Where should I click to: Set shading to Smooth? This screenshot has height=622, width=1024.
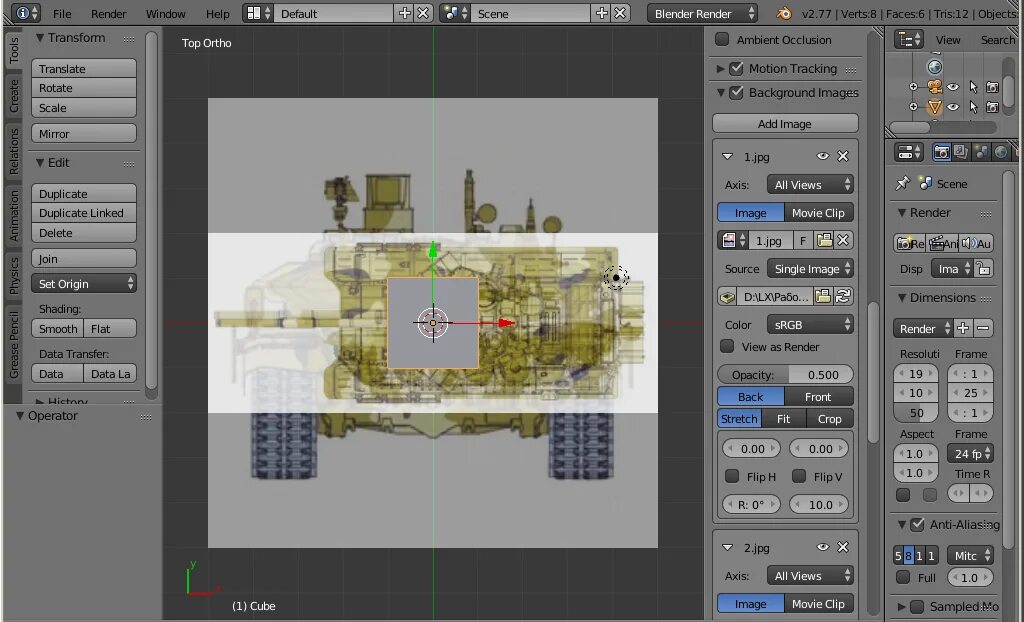pos(57,329)
